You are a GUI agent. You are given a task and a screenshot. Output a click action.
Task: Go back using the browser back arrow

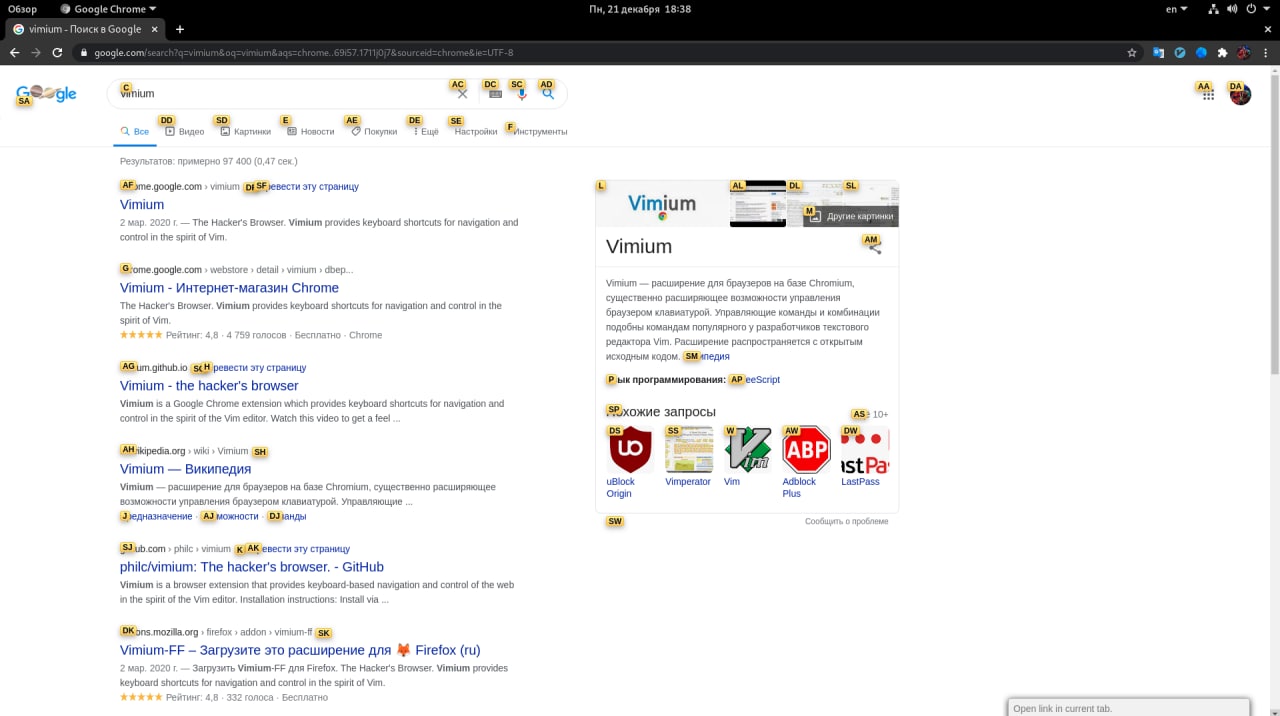click(14, 52)
